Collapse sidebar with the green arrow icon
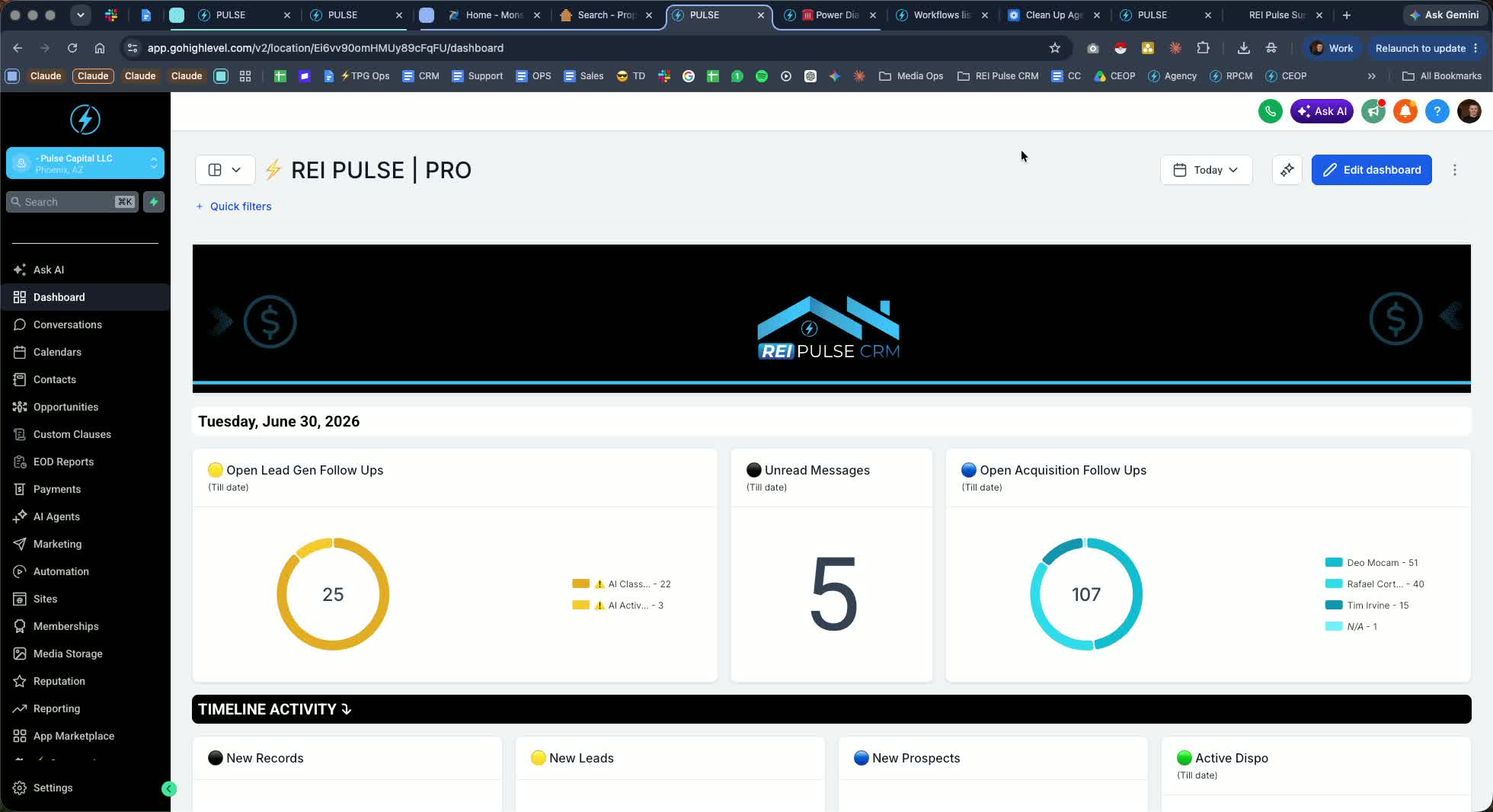 (x=169, y=789)
